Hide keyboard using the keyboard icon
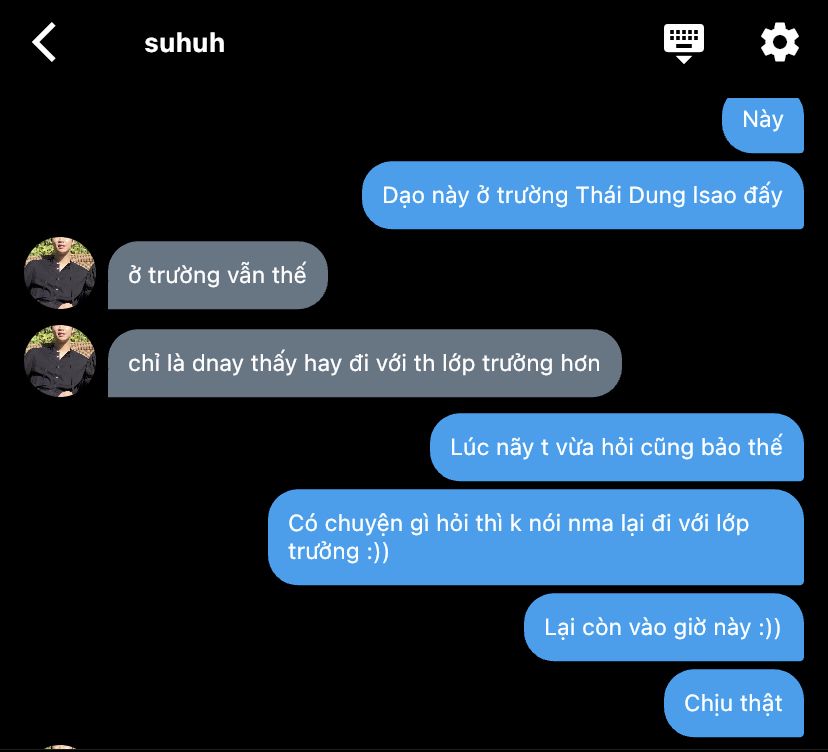Viewport: 828px width, 752px height. pos(684,43)
